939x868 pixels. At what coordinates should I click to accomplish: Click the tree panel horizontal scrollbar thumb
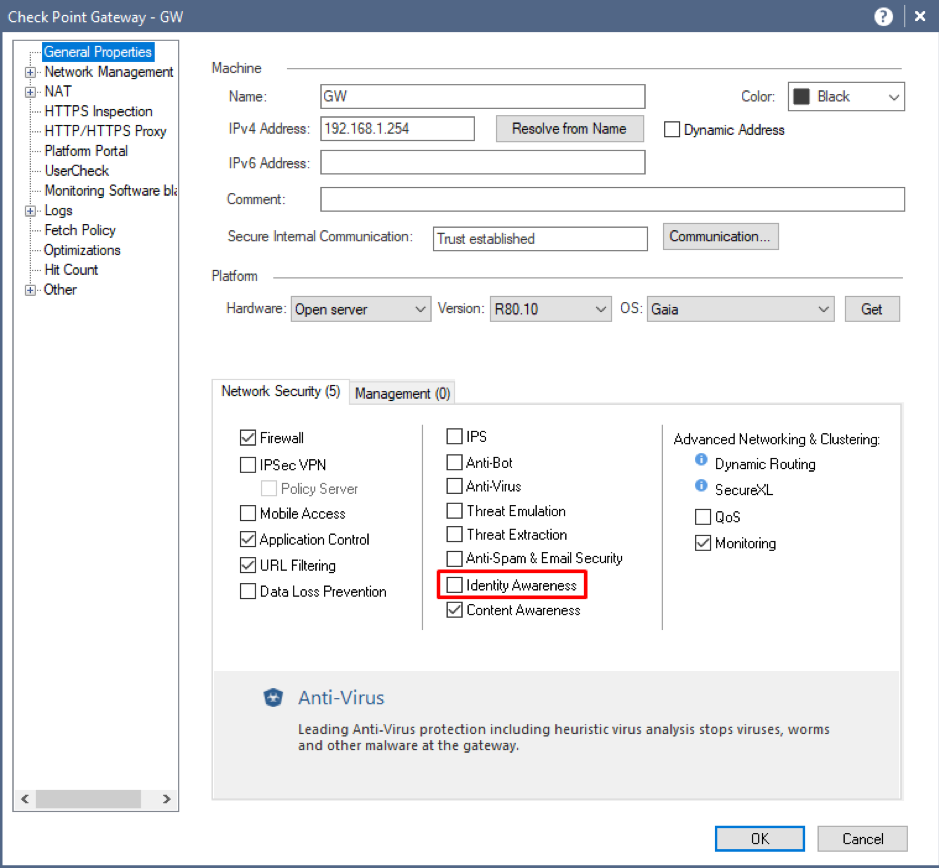coord(89,799)
